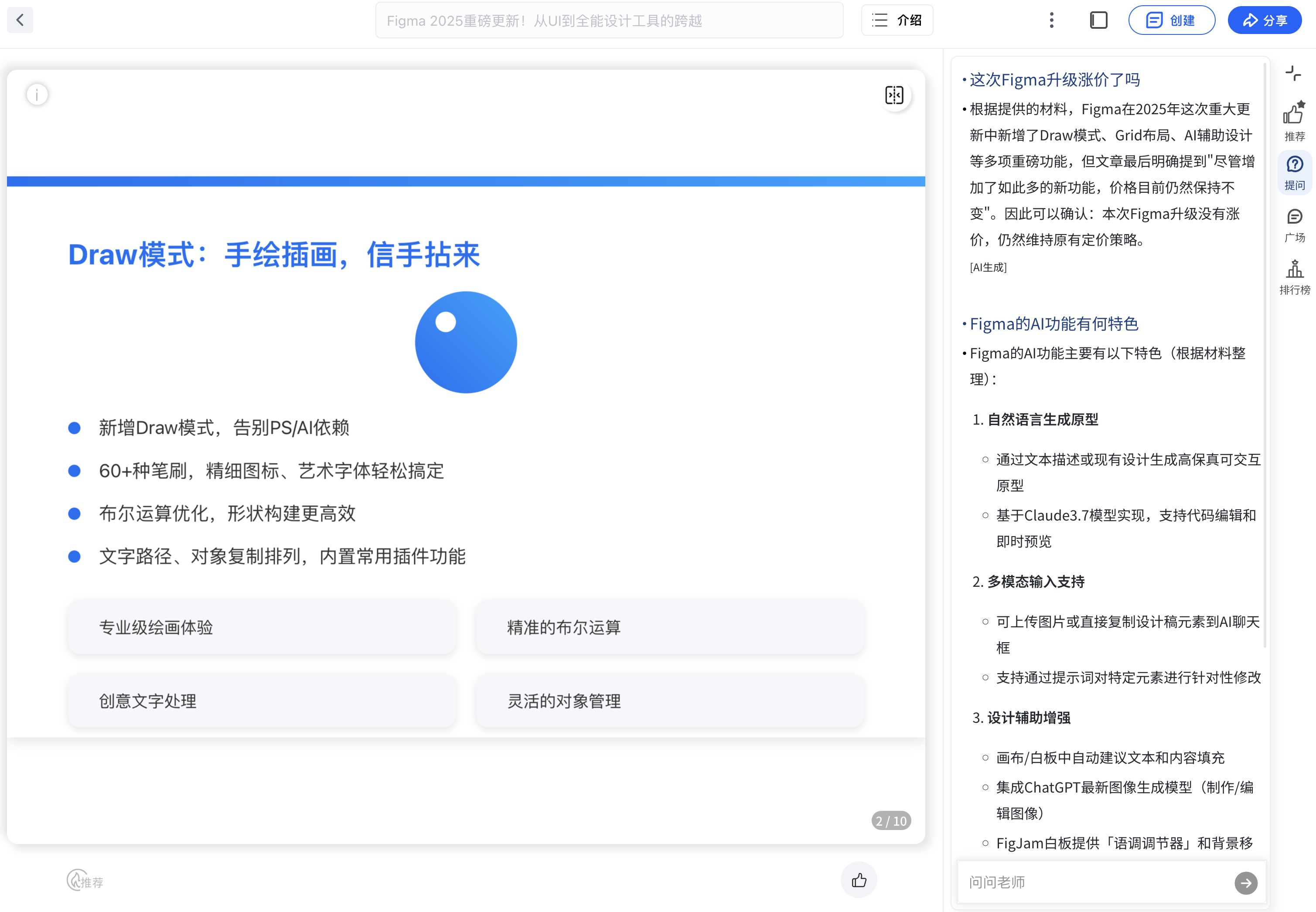The image size is (1316, 912).
Task: Open the question Figma的AI功能有何特色
Action: click(x=1053, y=323)
